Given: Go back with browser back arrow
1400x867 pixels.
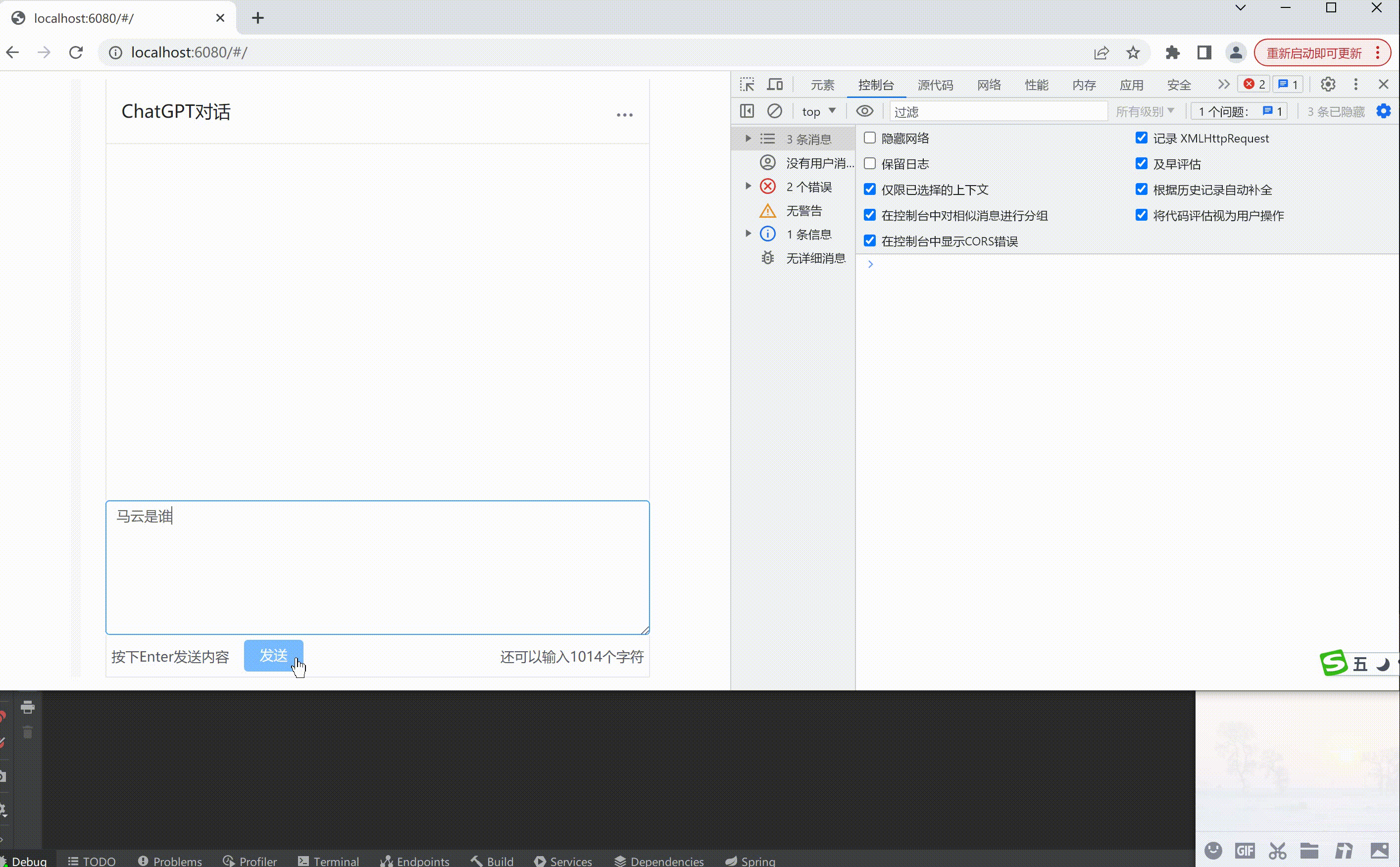Looking at the screenshot, I should tap(12, 53).
